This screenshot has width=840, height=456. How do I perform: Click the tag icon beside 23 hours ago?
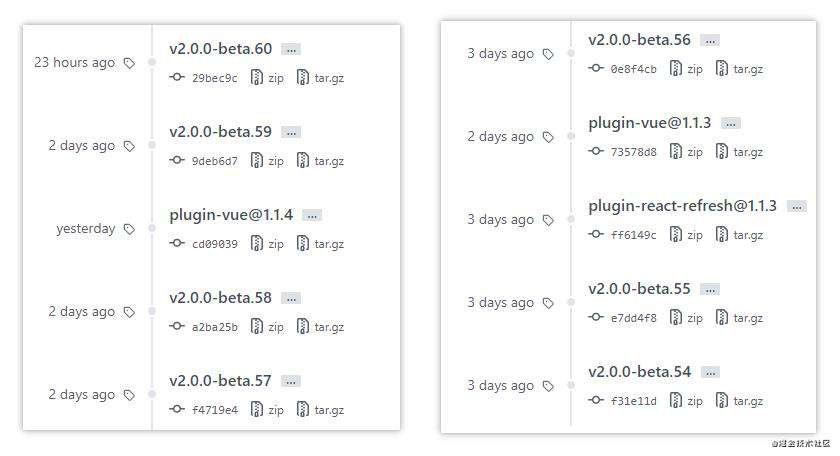click(129, 63)
